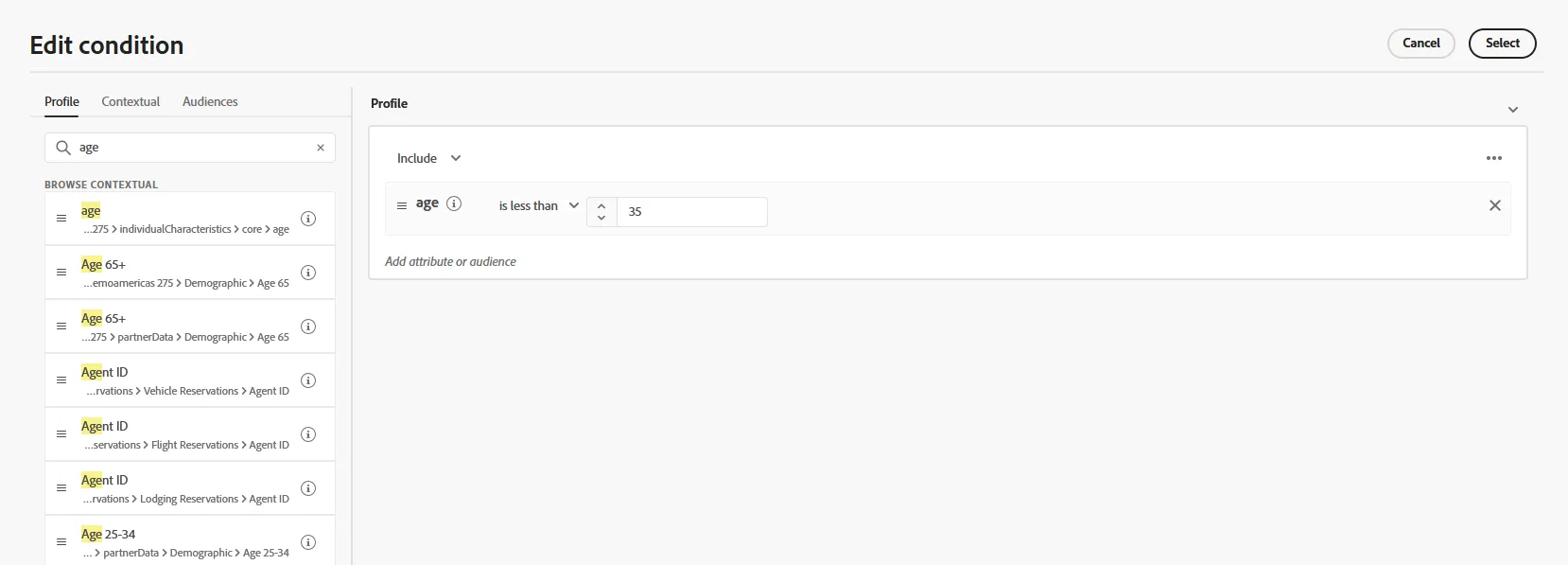
Task: Click the value field containing 35
Action: click(692, 212)
